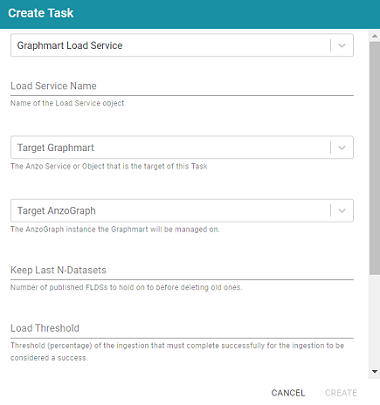This screenshot has height=405, width=380.
Task: Click the chevron arrow in Target AnzoGraph box
Action: coord(342,211)
